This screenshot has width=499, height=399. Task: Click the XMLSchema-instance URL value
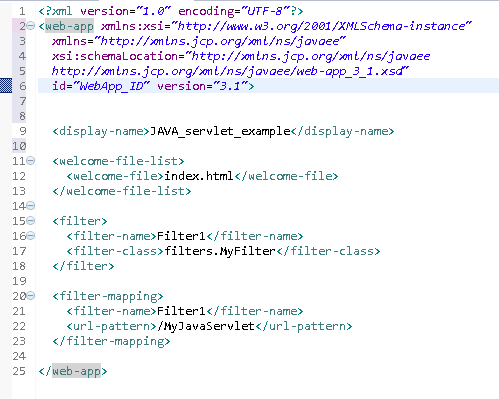click(321, 26)
